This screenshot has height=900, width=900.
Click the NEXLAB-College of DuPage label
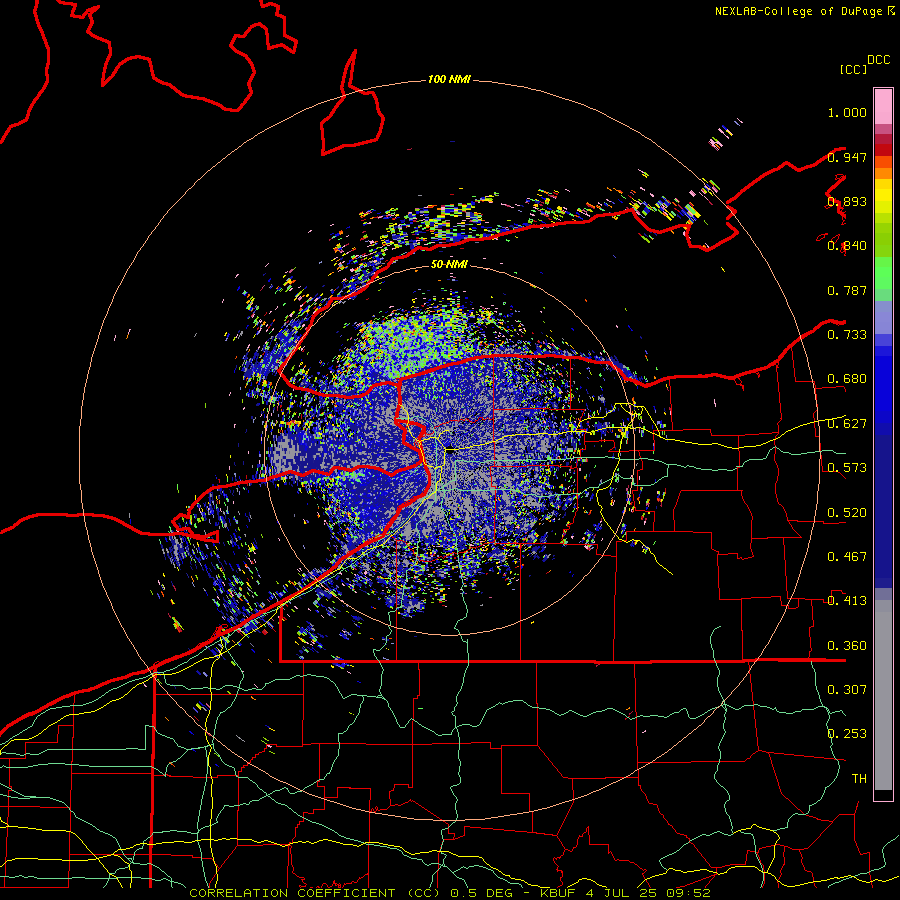pos(798,11)
